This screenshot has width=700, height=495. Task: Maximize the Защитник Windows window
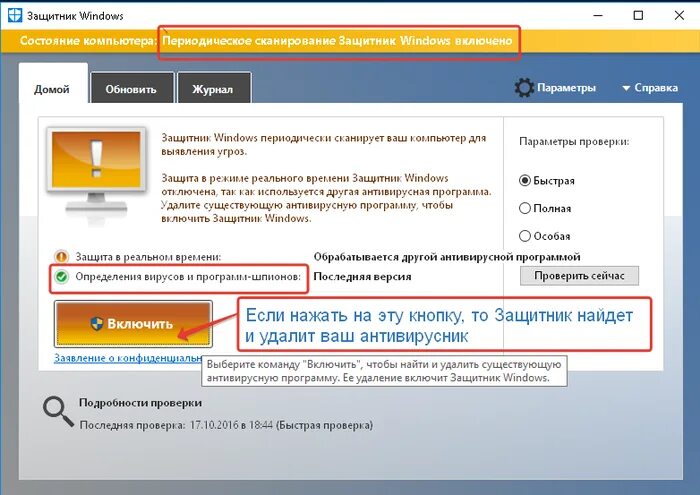click(x=638, y=16)
